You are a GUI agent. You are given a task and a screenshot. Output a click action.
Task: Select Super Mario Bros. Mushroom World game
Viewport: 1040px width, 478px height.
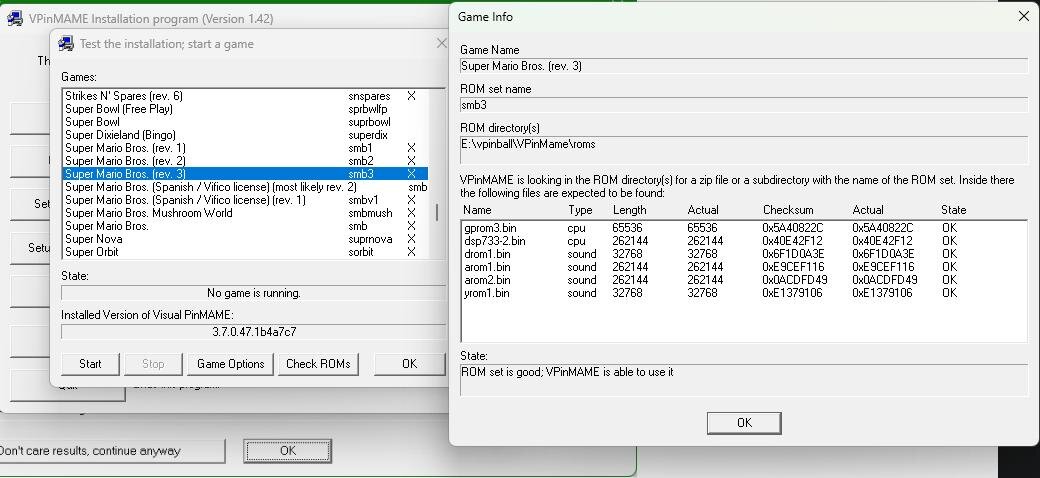coord(148,213)
